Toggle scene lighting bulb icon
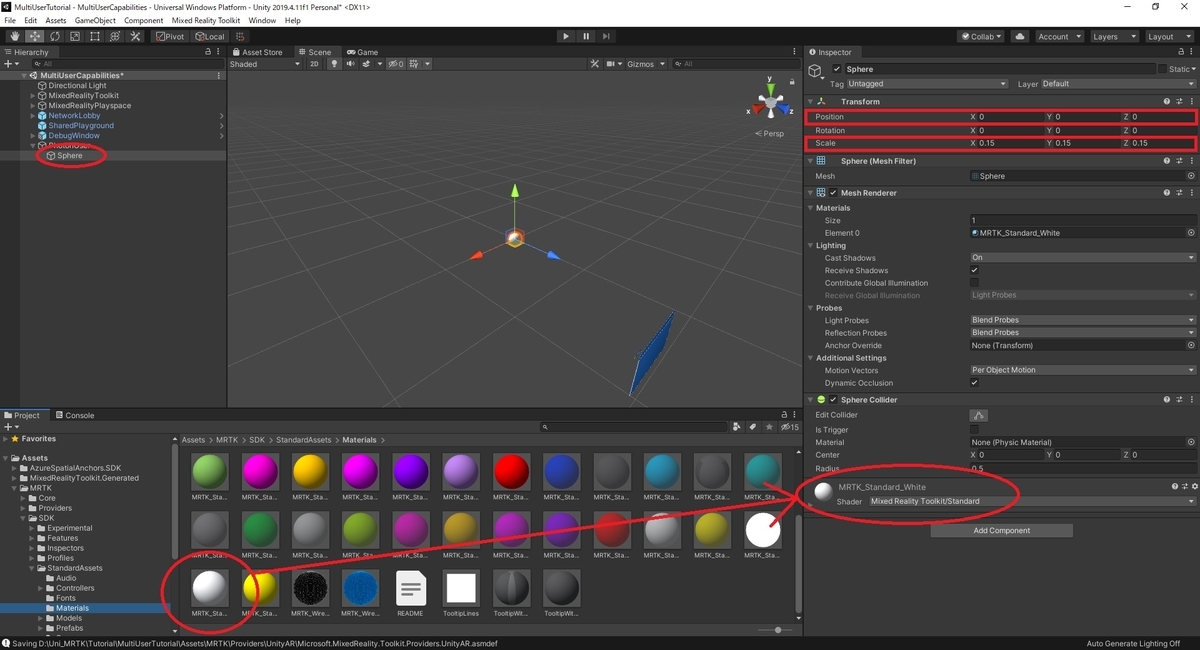Viewport: 1200px width, 650px height. [335, 64]
